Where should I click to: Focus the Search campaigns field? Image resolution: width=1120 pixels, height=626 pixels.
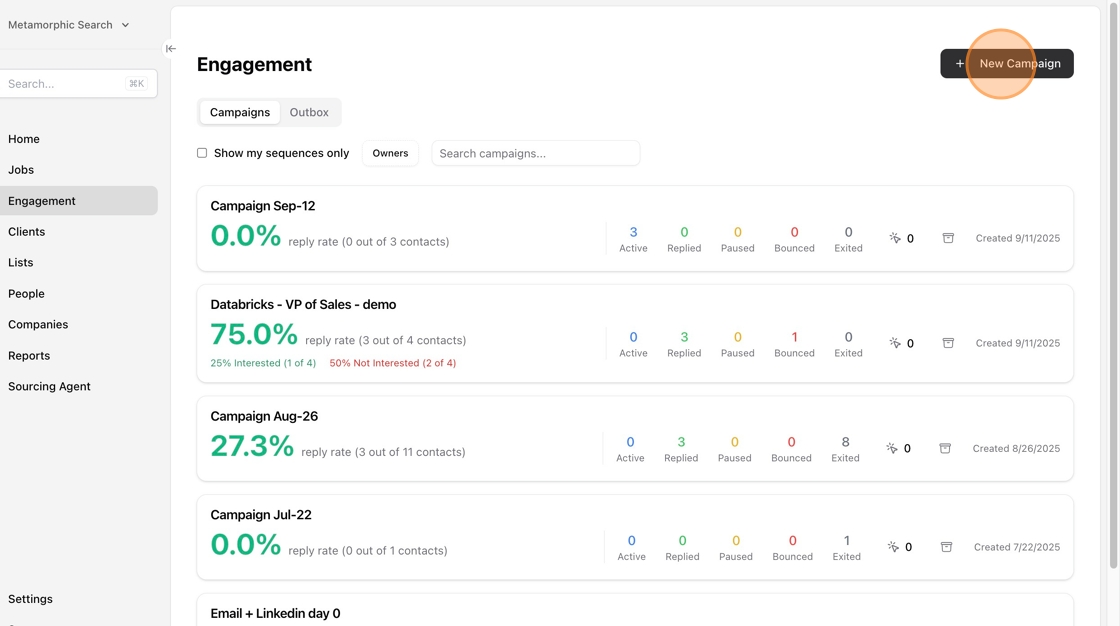click(x=535, y=153)
